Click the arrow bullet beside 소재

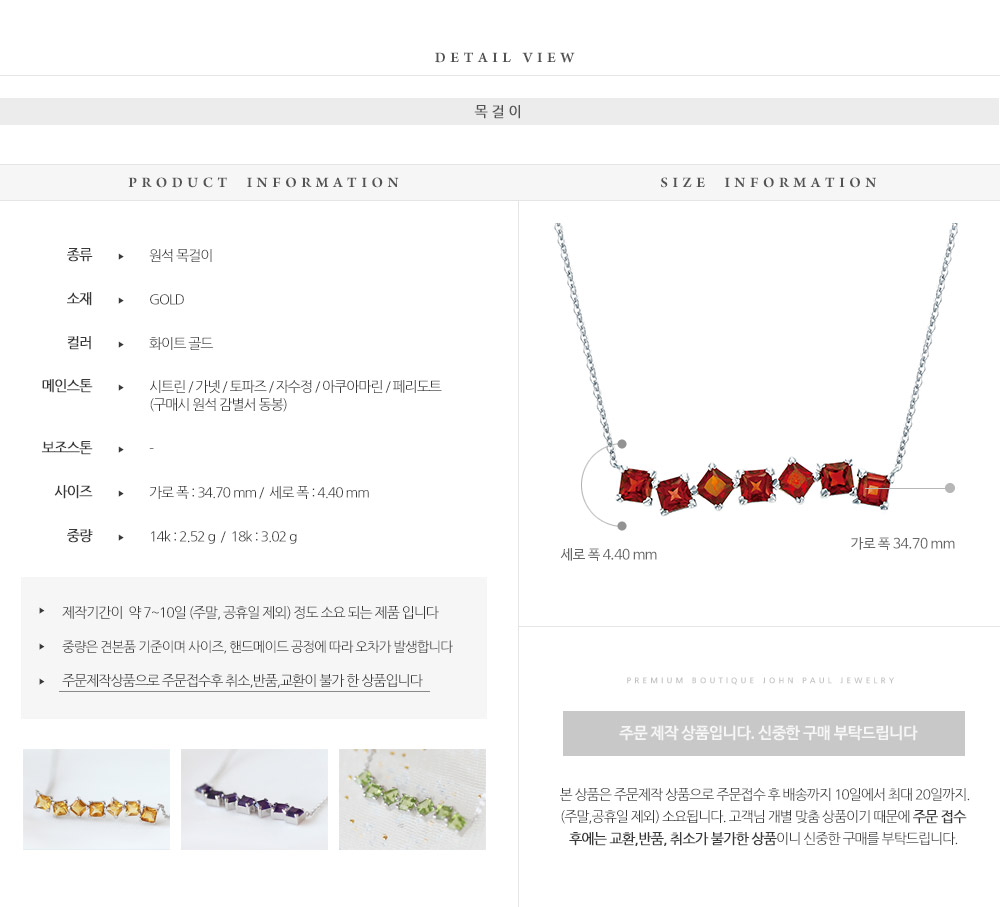tap(121, 300)
